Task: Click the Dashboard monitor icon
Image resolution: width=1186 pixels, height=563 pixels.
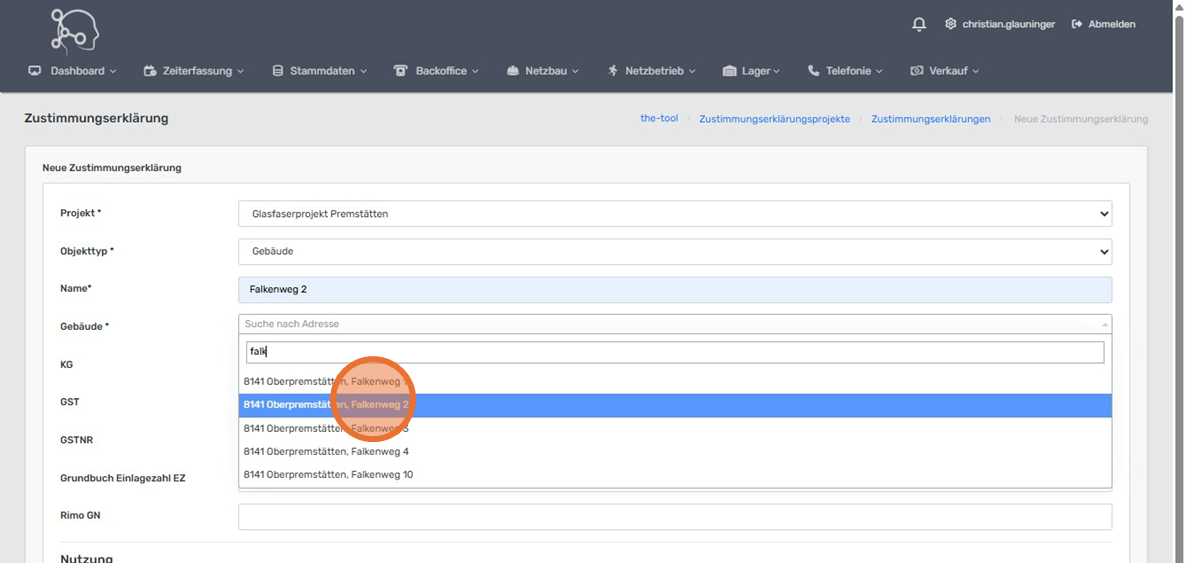Action: [x=35, y=71]
